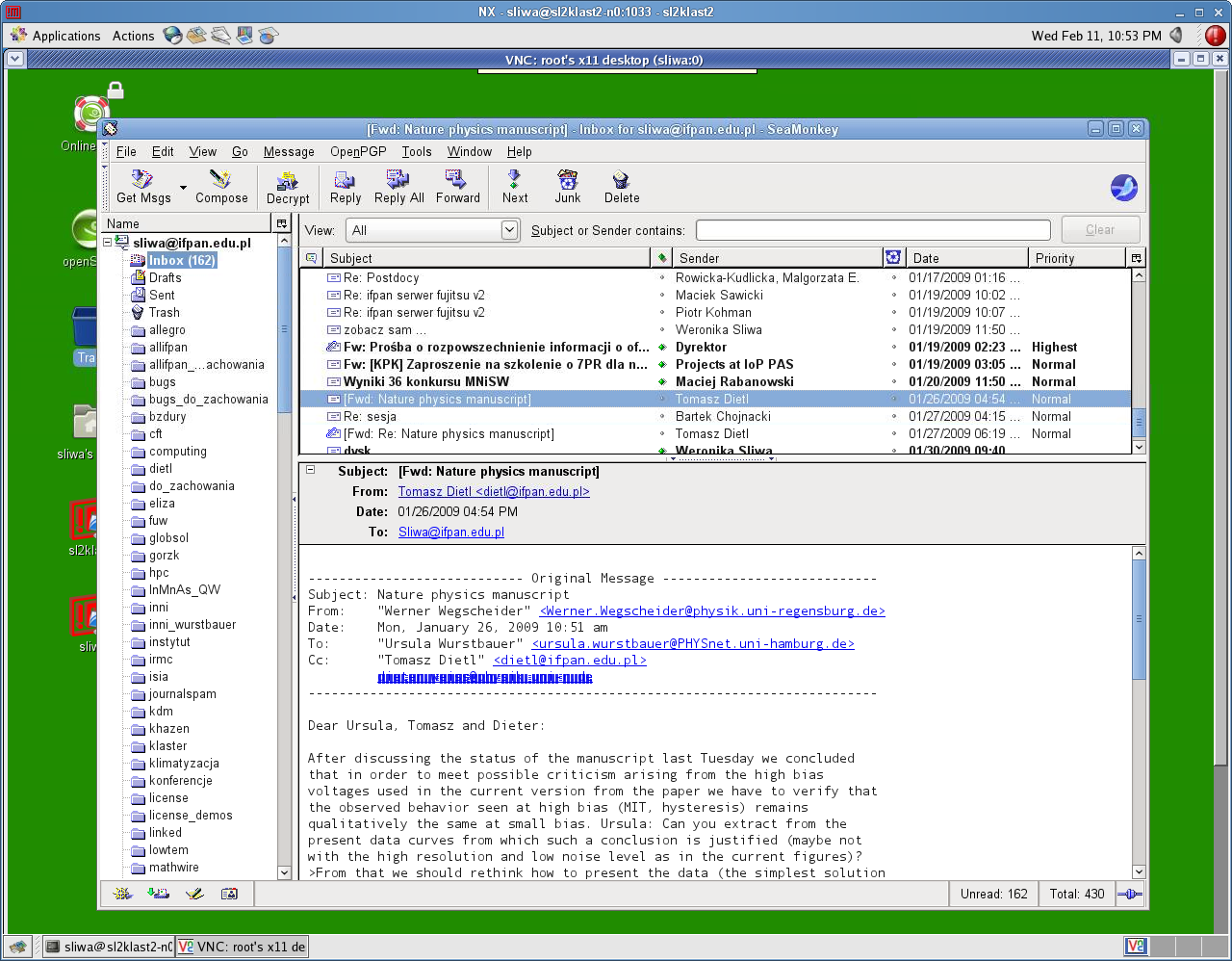Viewport: 1232px width, 961px height.
Task: Forward the selected message
Action: (x=457, y=186)
